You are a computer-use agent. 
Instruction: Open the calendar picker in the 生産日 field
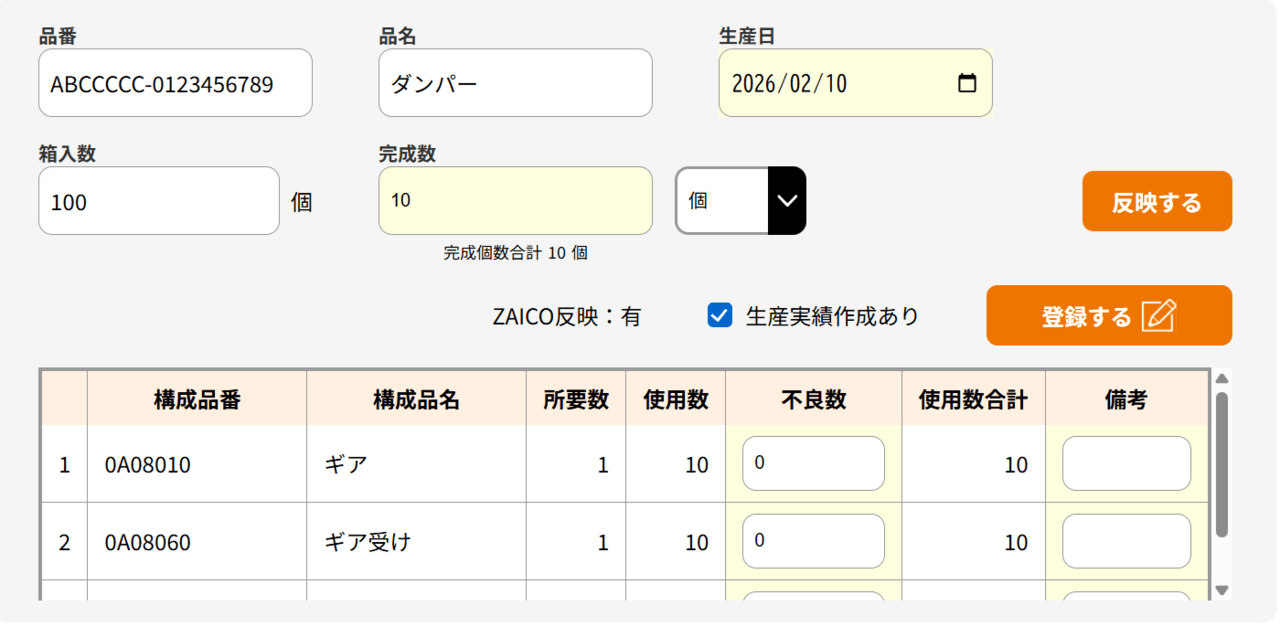pos(966,83)
